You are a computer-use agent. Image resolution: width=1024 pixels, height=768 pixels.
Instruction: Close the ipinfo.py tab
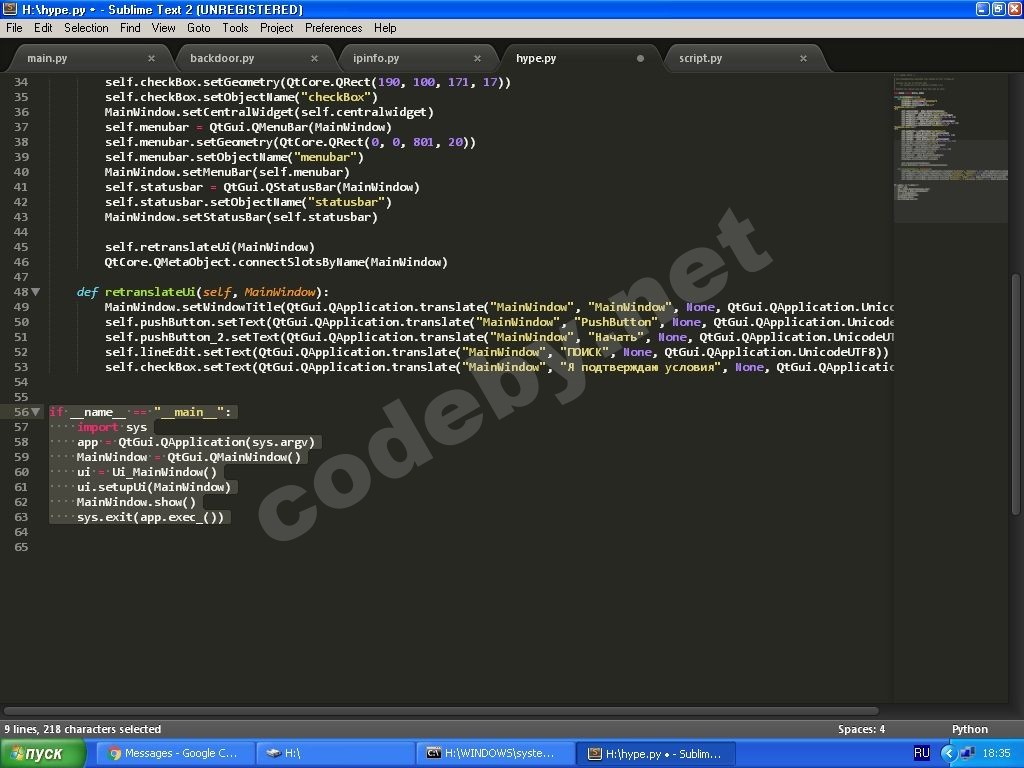[477, 59]
